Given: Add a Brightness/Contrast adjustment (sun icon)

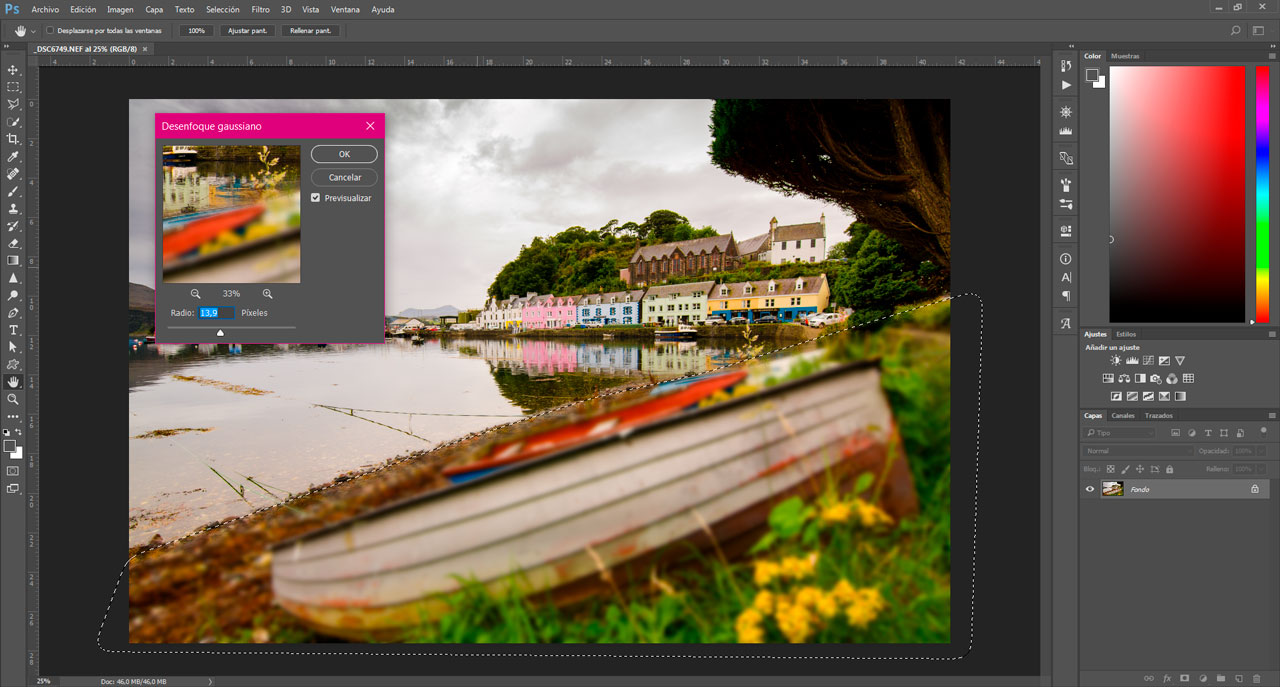Looking at the screenshot, I should (1116, 360).
